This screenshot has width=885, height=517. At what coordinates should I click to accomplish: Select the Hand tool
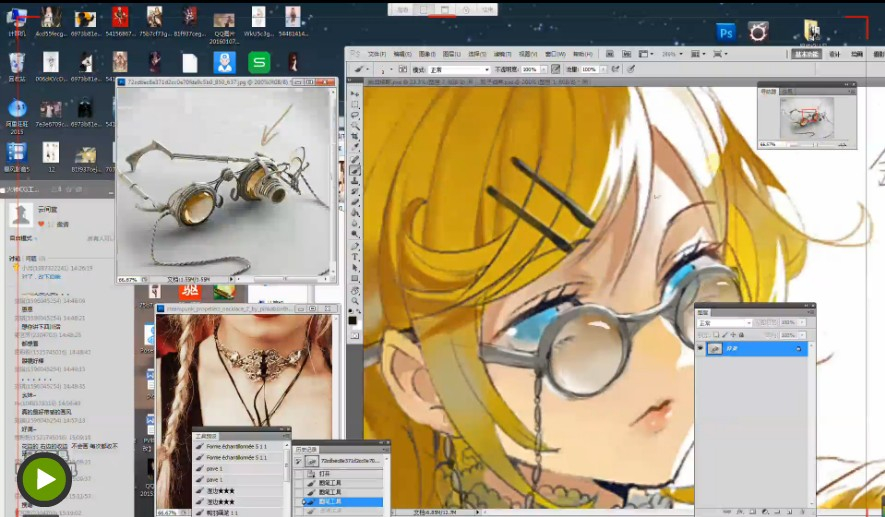click(355, 290)
